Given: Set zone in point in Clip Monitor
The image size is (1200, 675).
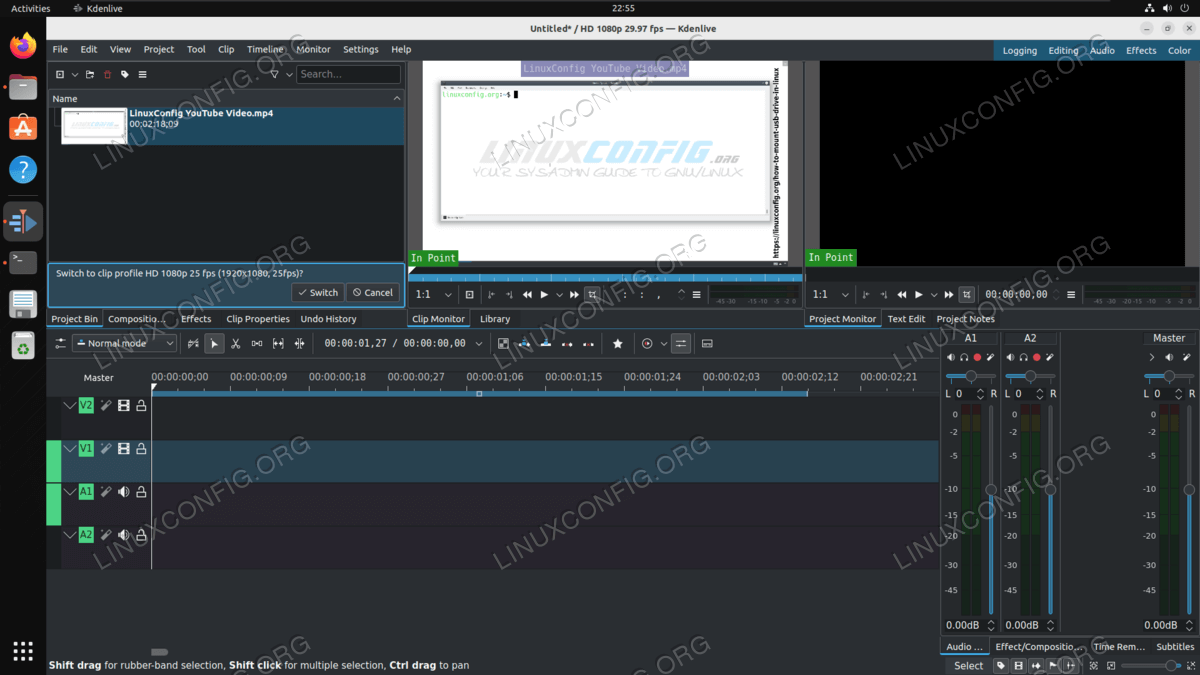Looking at the screenshot, I should point(491,295).
